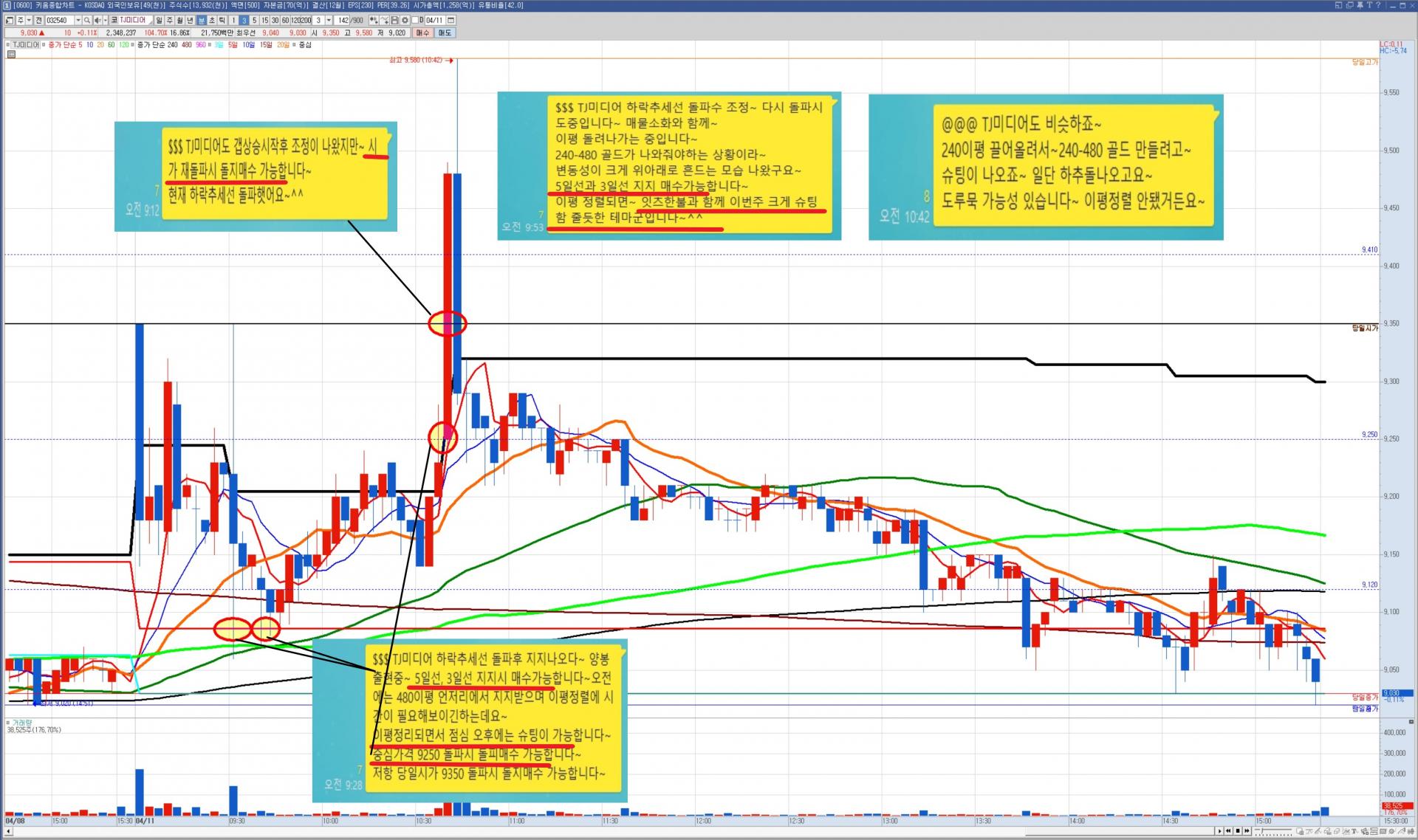Select the 30-minute interval button
The height and width of the screenshot is (840, 1418).
coord(275,20)
